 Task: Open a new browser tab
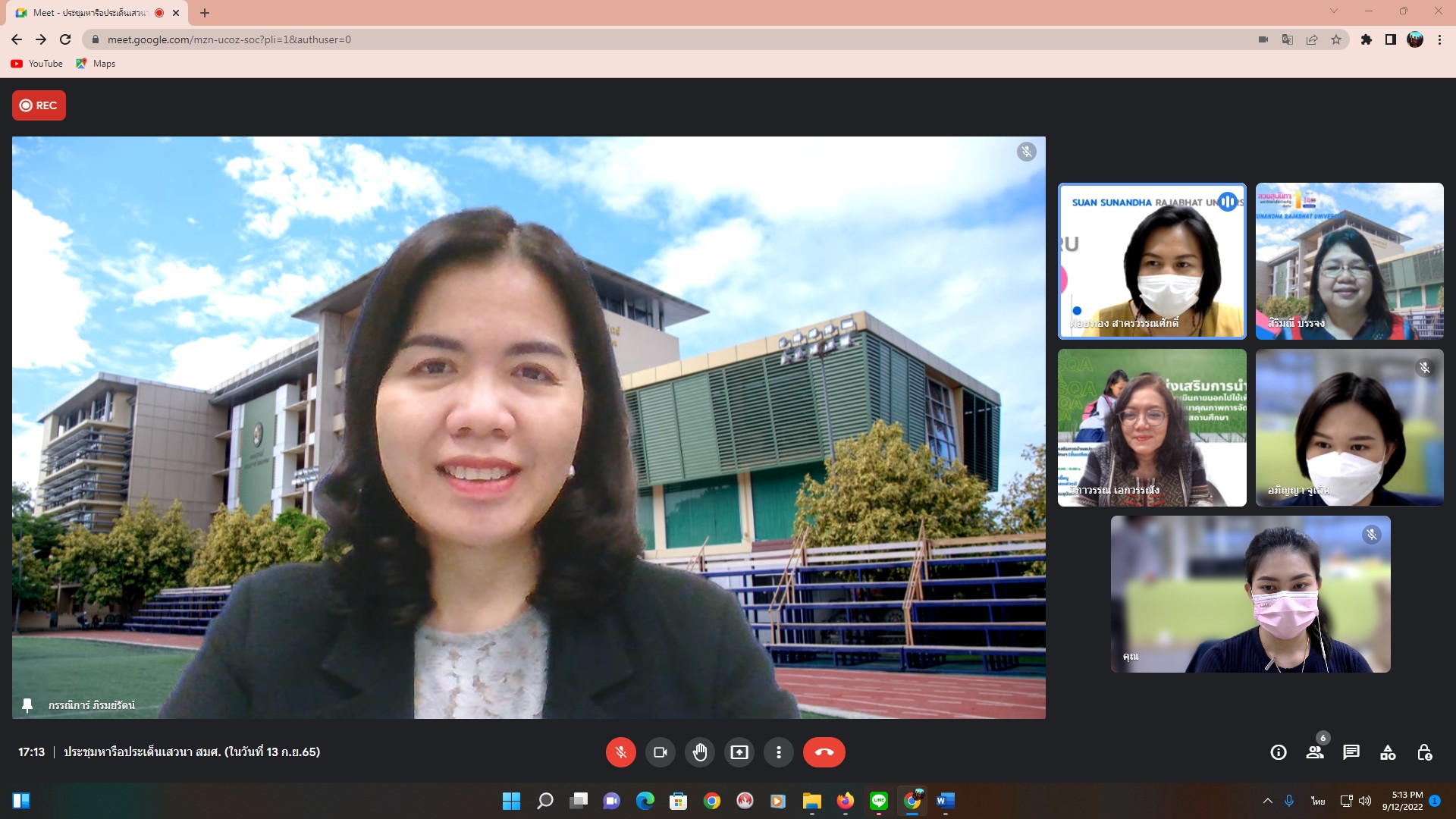pyautogui.click(x=205, y=13)
